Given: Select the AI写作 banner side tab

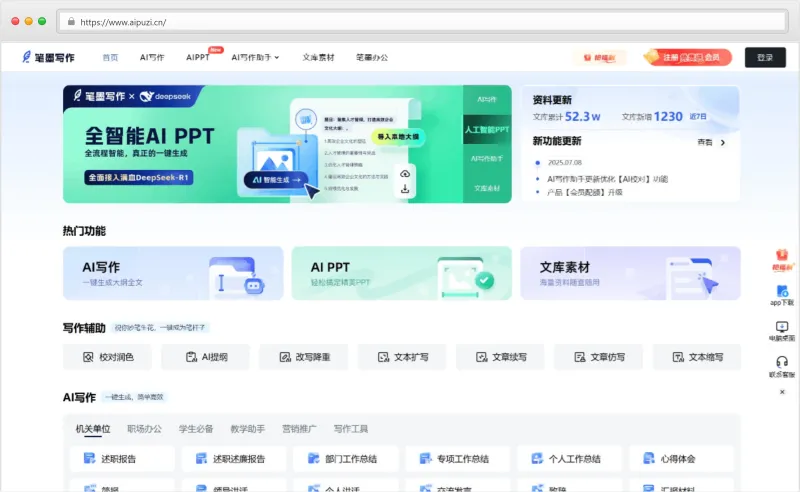Looking at the screenshot, I should pos(487,100).
